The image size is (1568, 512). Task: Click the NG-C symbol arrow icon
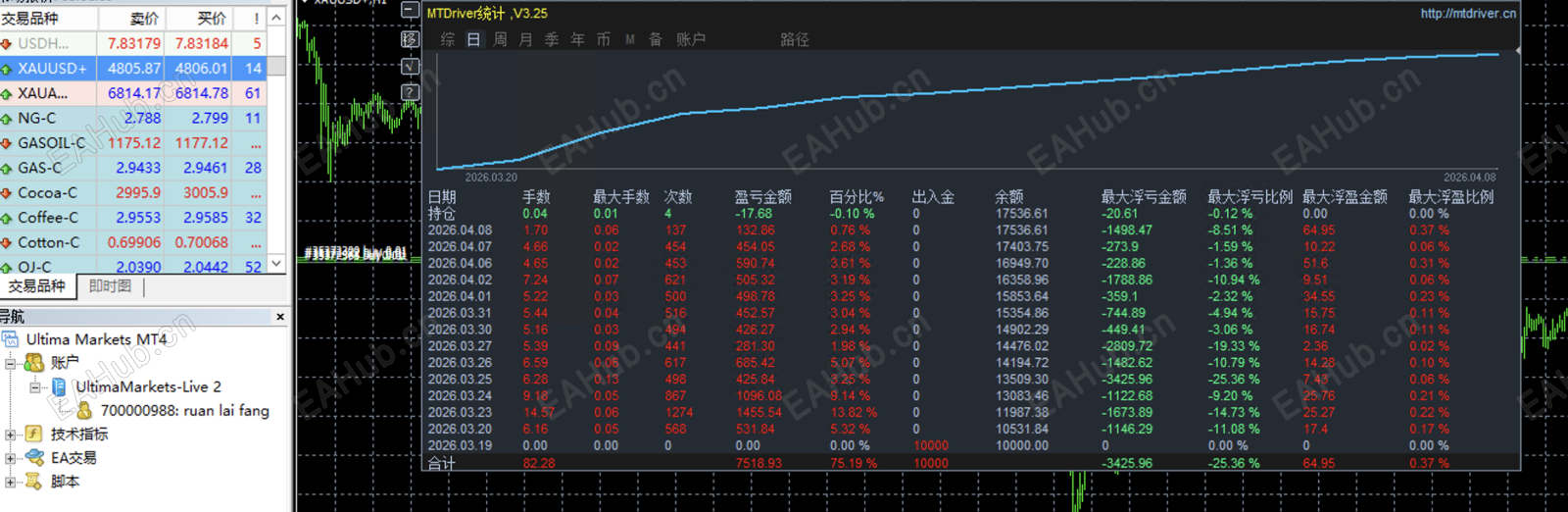click(7, 118)
